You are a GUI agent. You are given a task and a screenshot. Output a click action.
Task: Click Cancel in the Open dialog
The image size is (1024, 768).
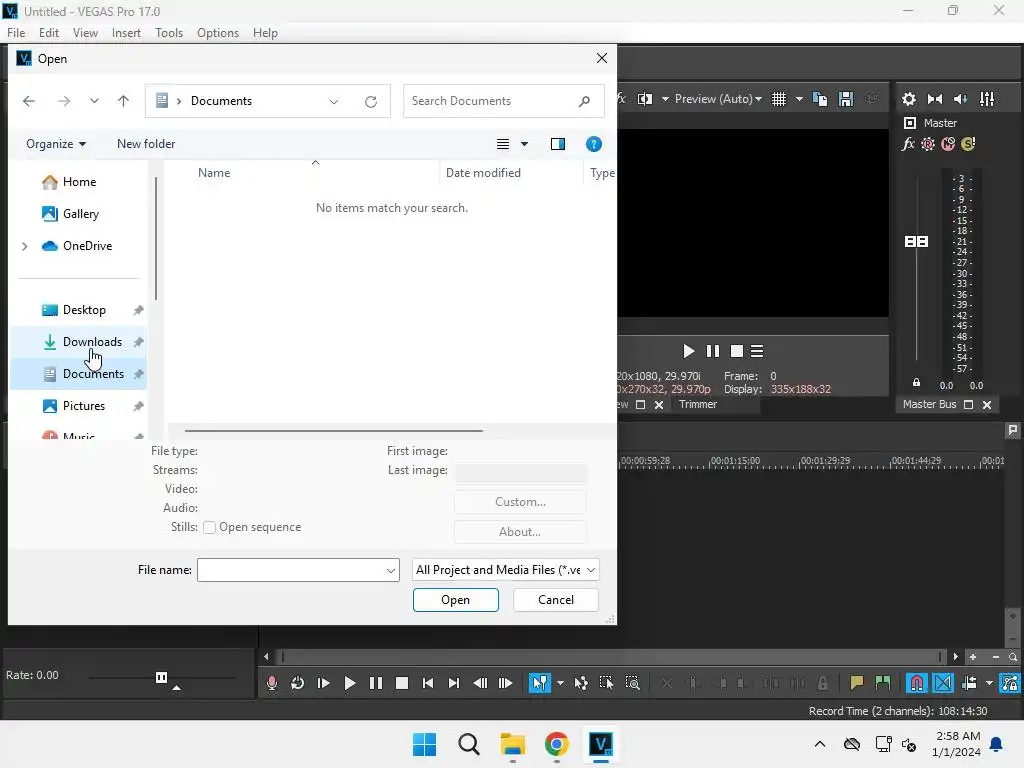556,600
